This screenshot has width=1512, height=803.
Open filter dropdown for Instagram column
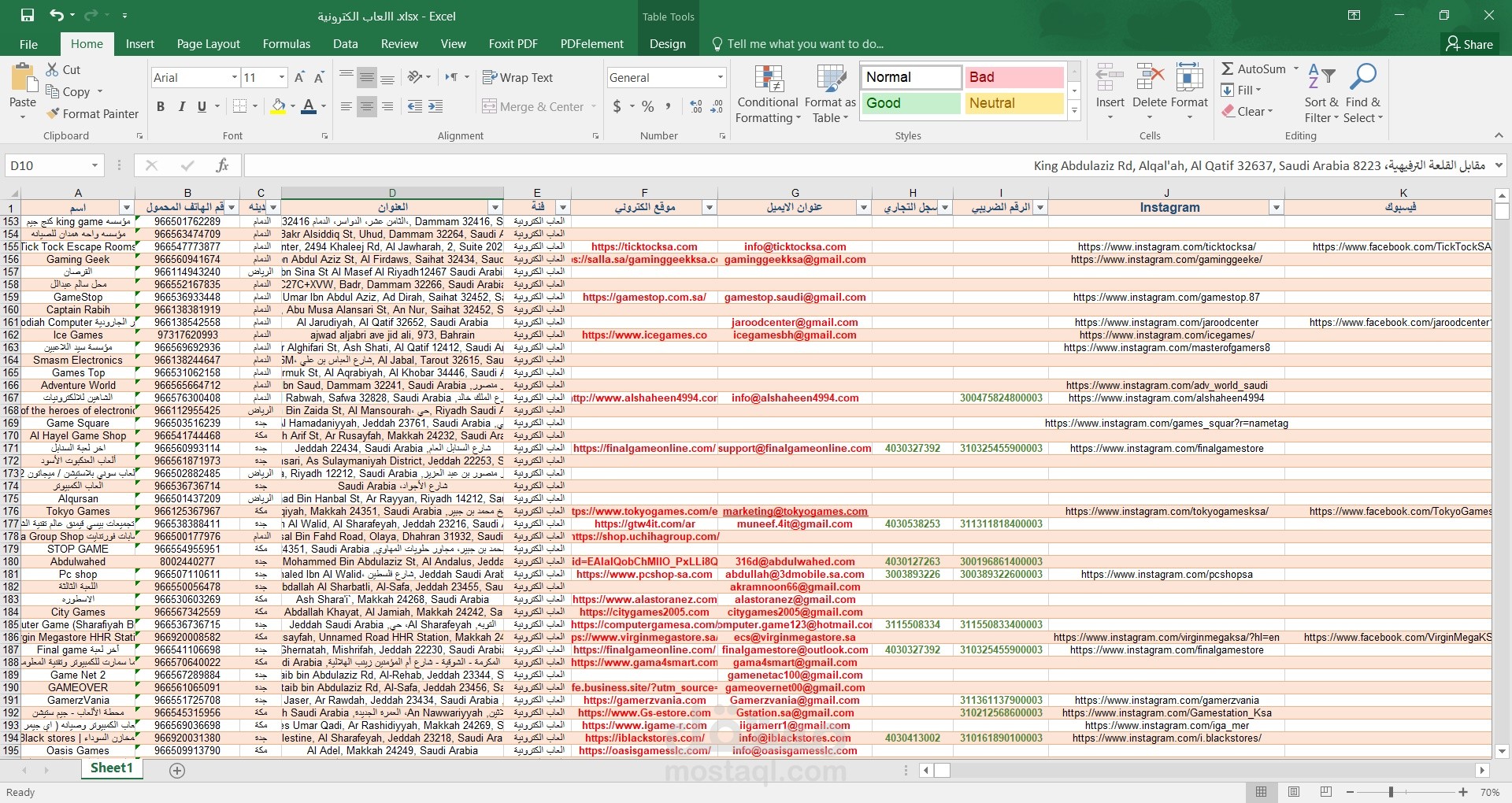[x=1276, y=207]
